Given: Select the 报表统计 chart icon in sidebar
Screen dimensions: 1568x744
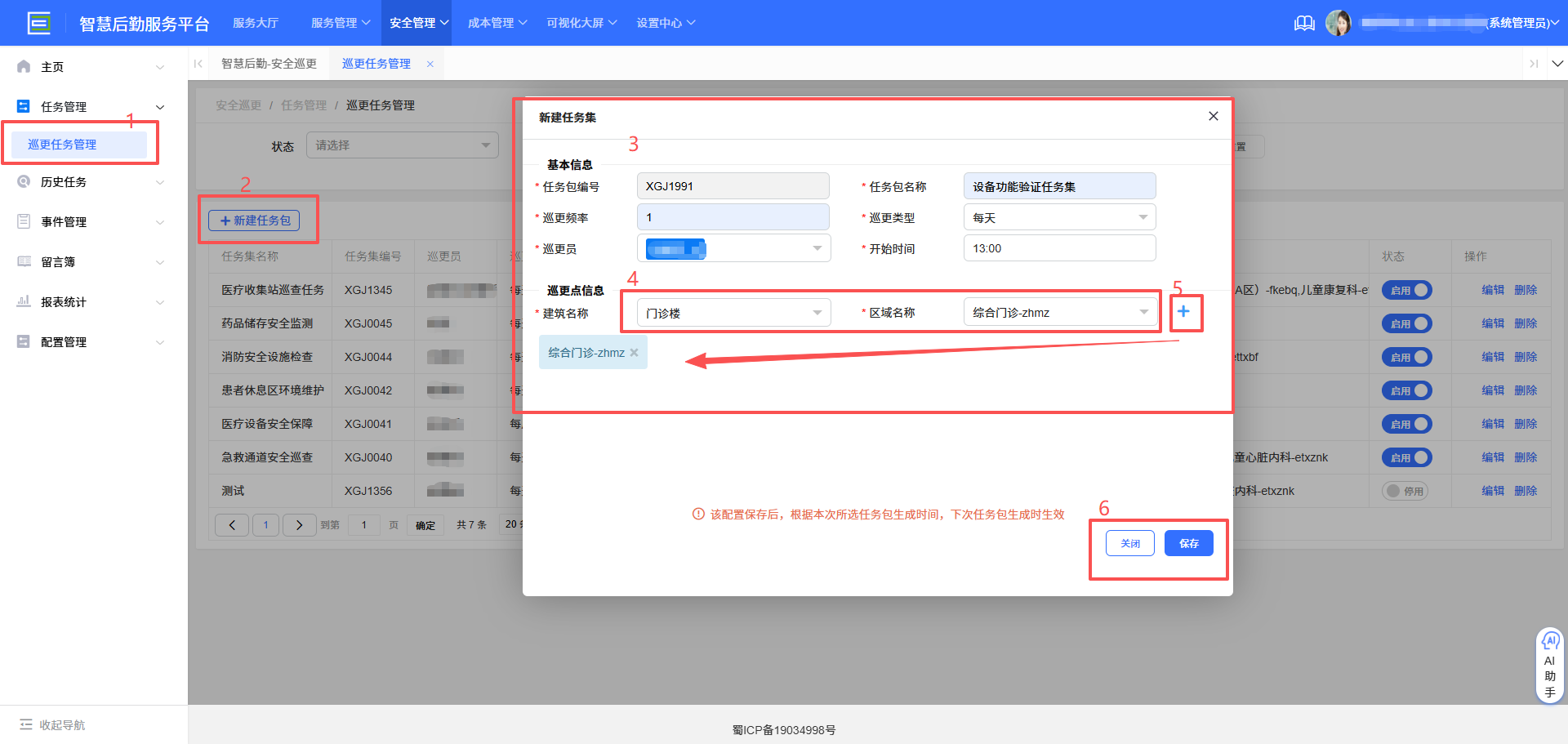Looking at the screenshot, I should (x=22, y=301).
